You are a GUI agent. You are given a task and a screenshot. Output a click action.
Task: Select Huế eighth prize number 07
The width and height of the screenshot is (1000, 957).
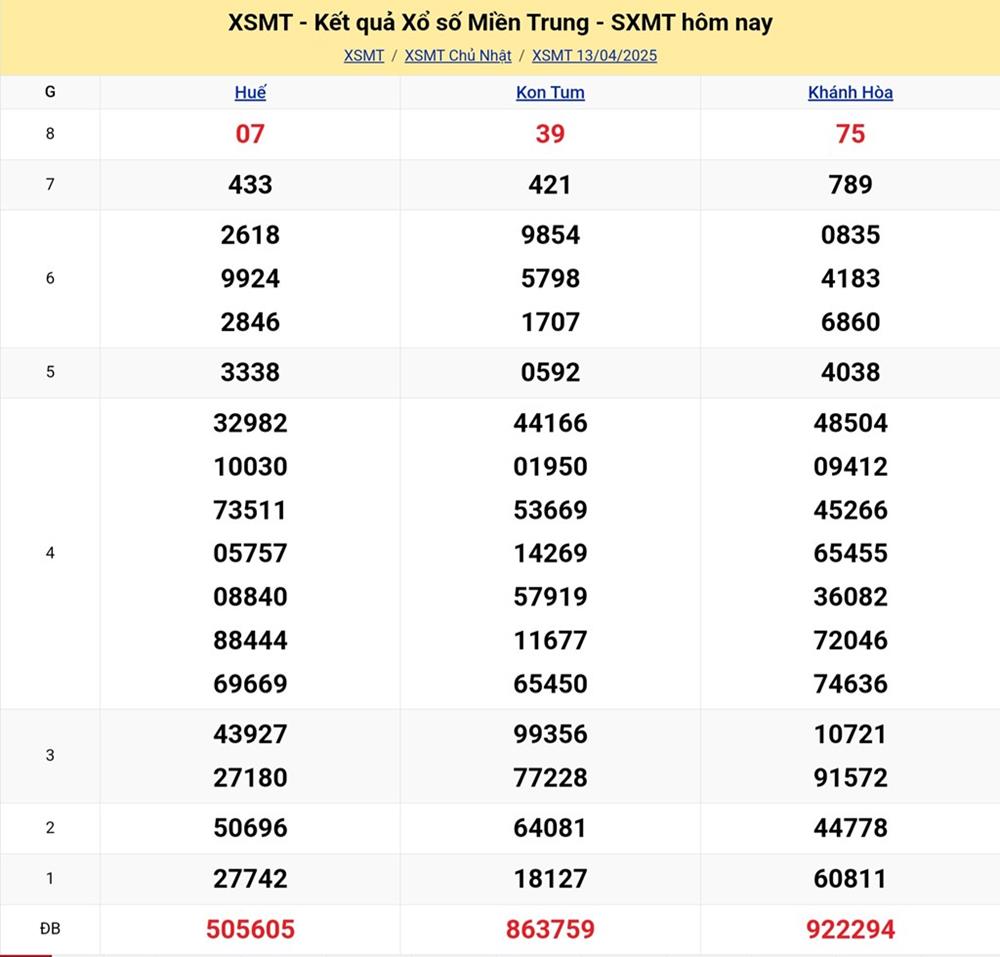pyautogui.click(x=250, y=134)
